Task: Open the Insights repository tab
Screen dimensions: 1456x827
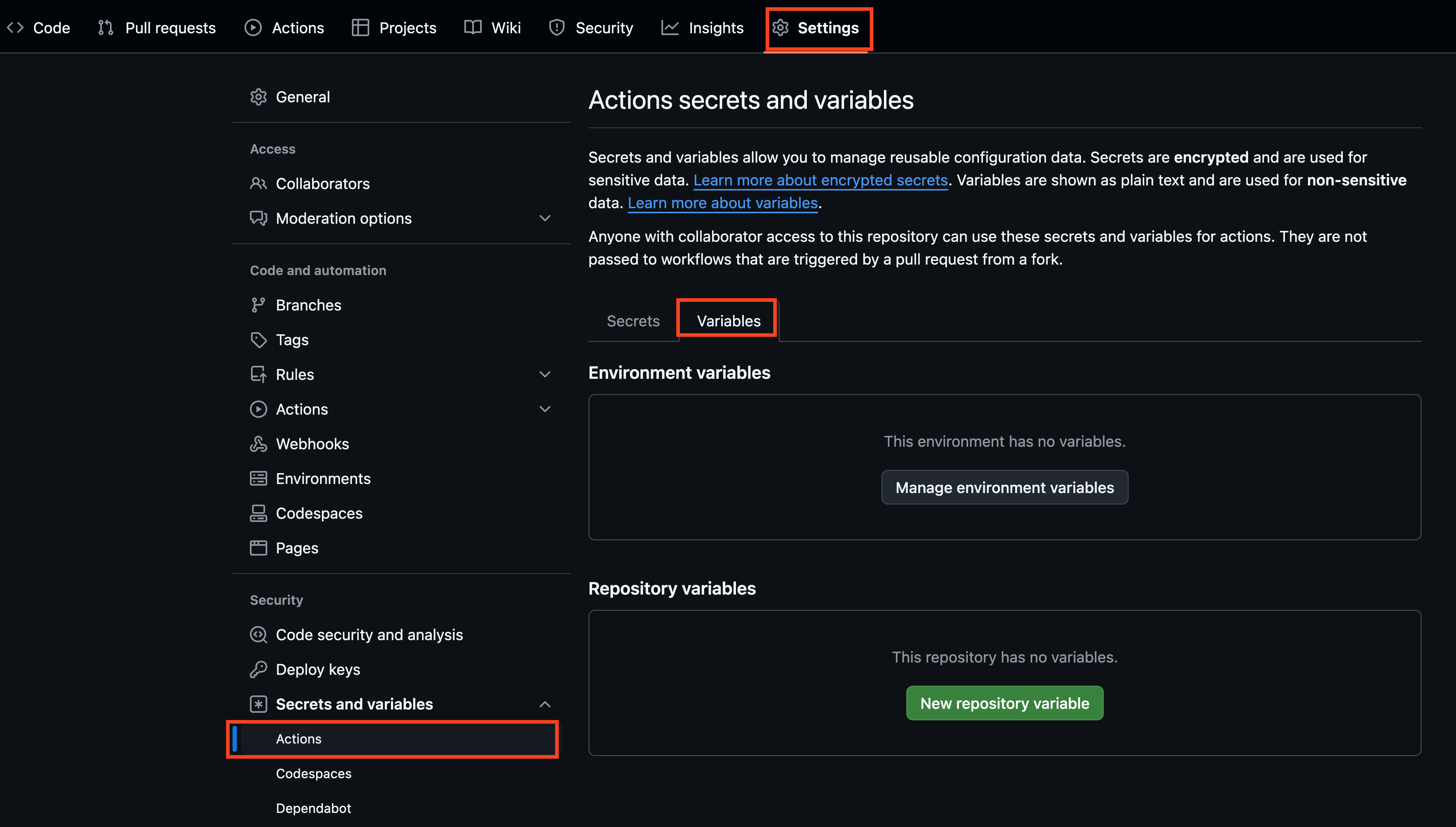Action: pyautogui.click(x=702, y=27)
